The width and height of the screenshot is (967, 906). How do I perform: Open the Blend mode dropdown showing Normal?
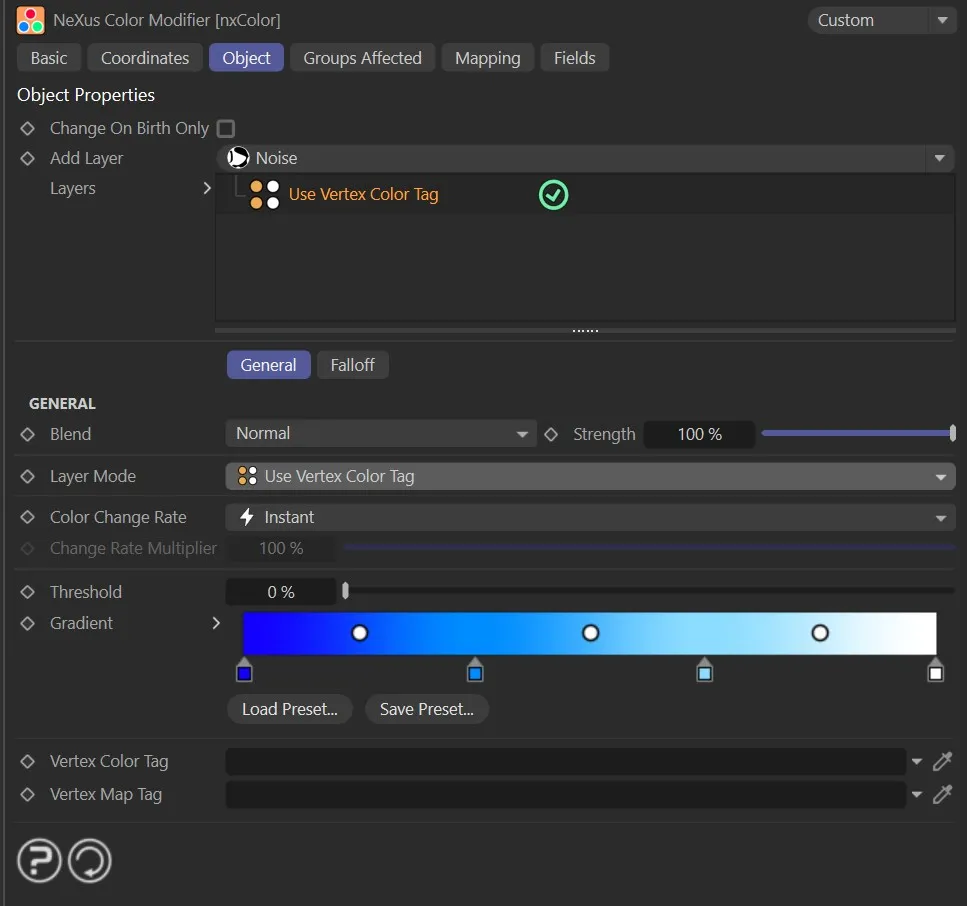point(380,433)
